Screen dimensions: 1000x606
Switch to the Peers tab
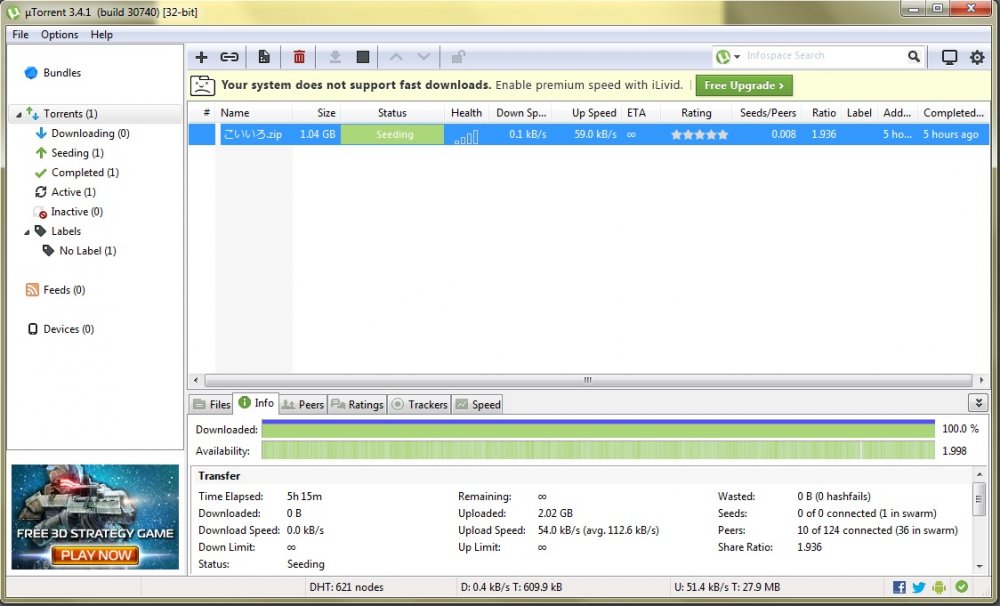click(x=302, y=404)
